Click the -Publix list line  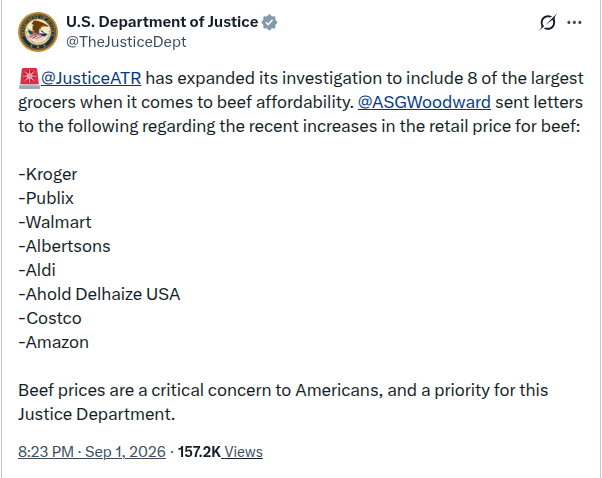tap(46, 198)
